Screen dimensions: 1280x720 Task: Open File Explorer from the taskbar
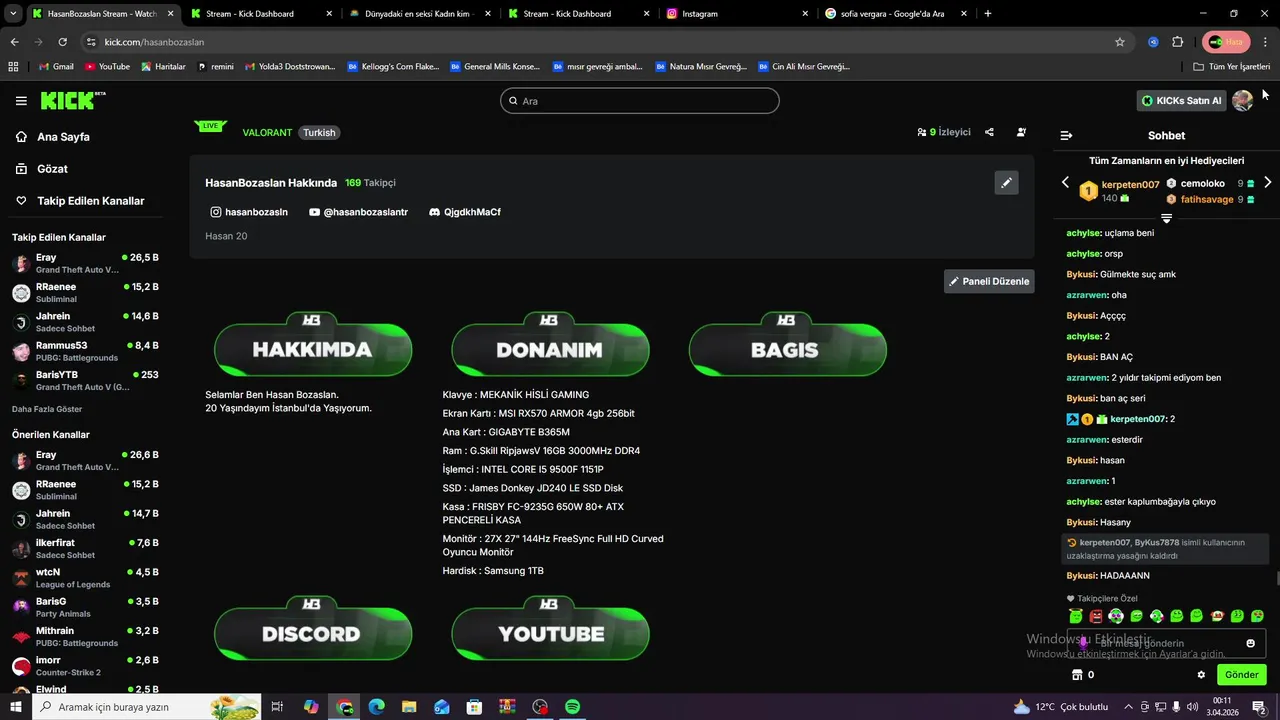pos(409,707)
